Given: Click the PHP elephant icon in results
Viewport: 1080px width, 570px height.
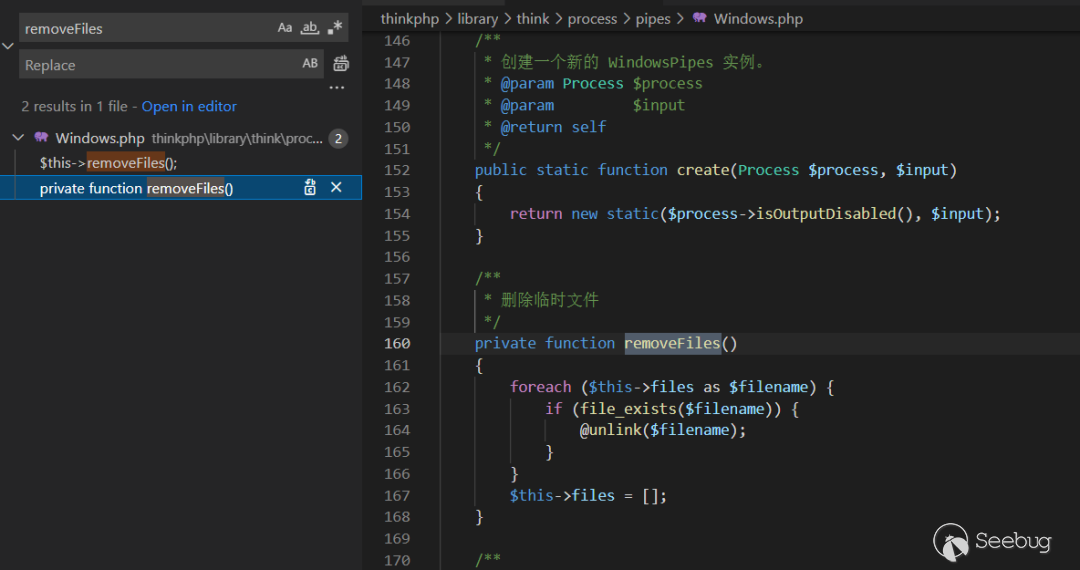Looking at the screenshot, I should point(41,138).
